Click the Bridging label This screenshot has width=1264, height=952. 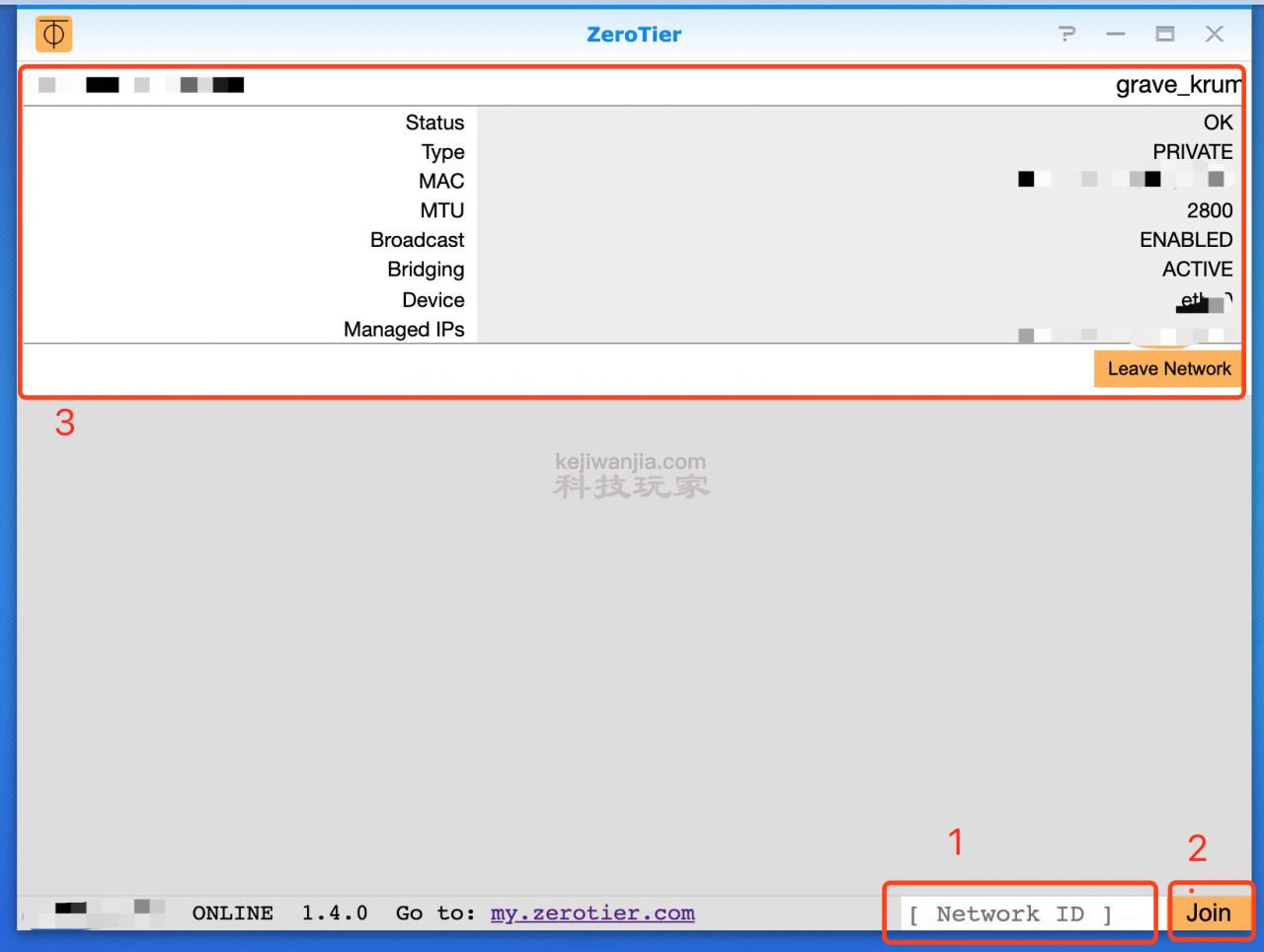coord(426,270)
